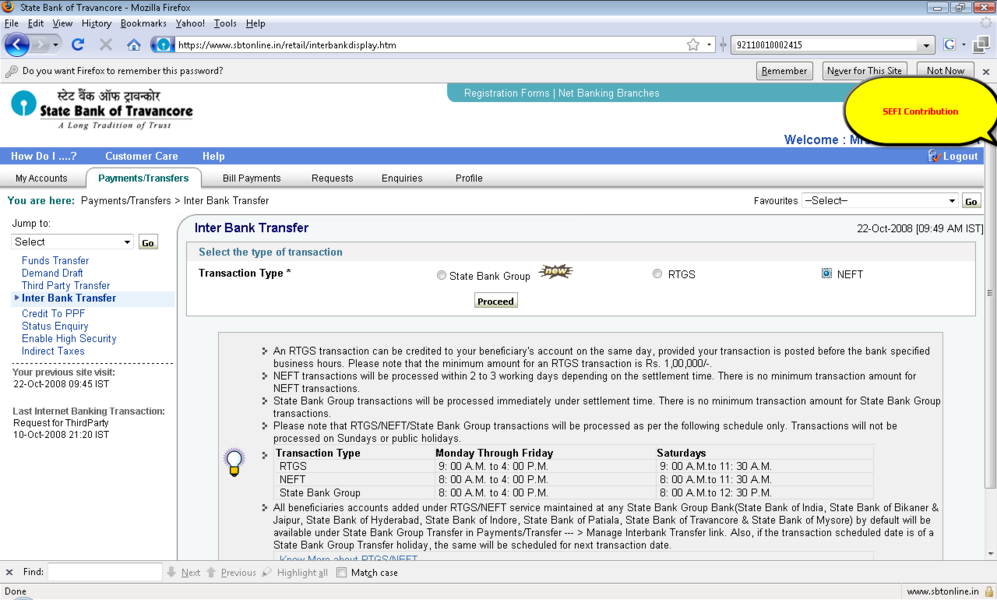Switch to the Bill Payments tab
The width and height of the screenshot is (997, 600).
pyautogui.click(x=251, y=178)
